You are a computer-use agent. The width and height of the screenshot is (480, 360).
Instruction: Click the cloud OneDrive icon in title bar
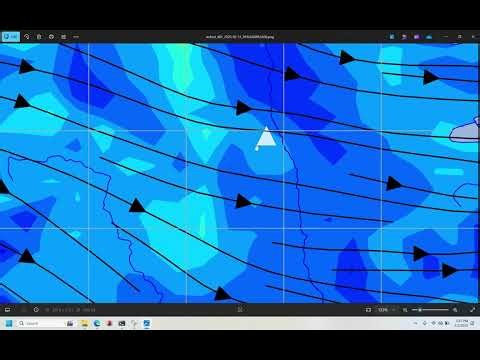pos(429,37)
